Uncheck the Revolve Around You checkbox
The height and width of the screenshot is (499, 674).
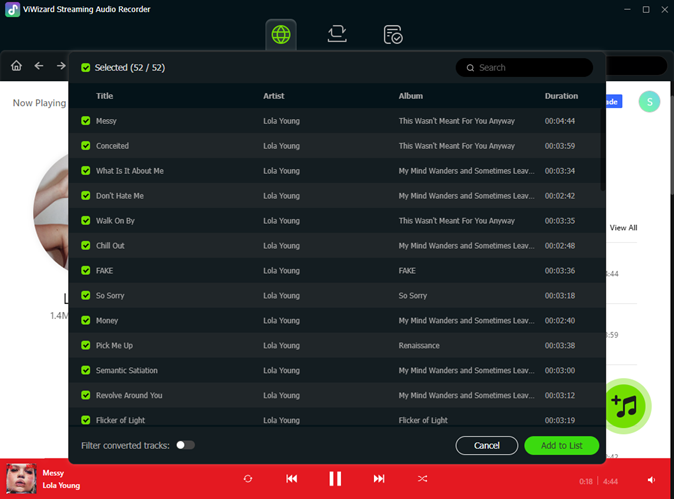click(x=86, y=395)
